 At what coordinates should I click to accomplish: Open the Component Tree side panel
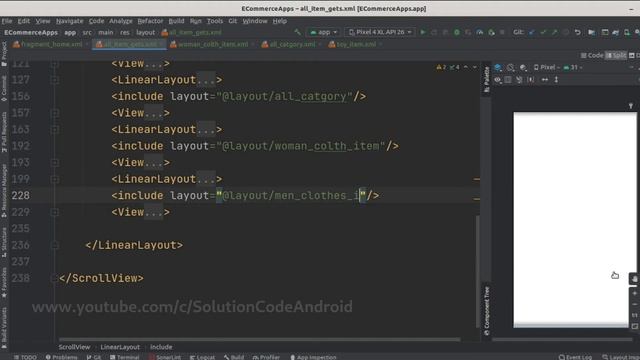tap(487, 310)
